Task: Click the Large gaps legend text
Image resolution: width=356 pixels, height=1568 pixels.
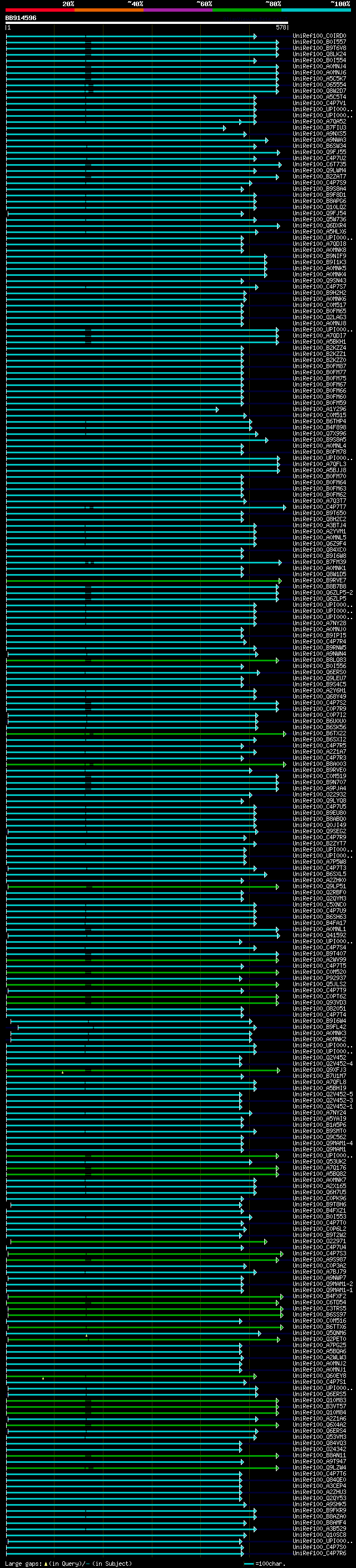Action: [x=68, y=1563]
